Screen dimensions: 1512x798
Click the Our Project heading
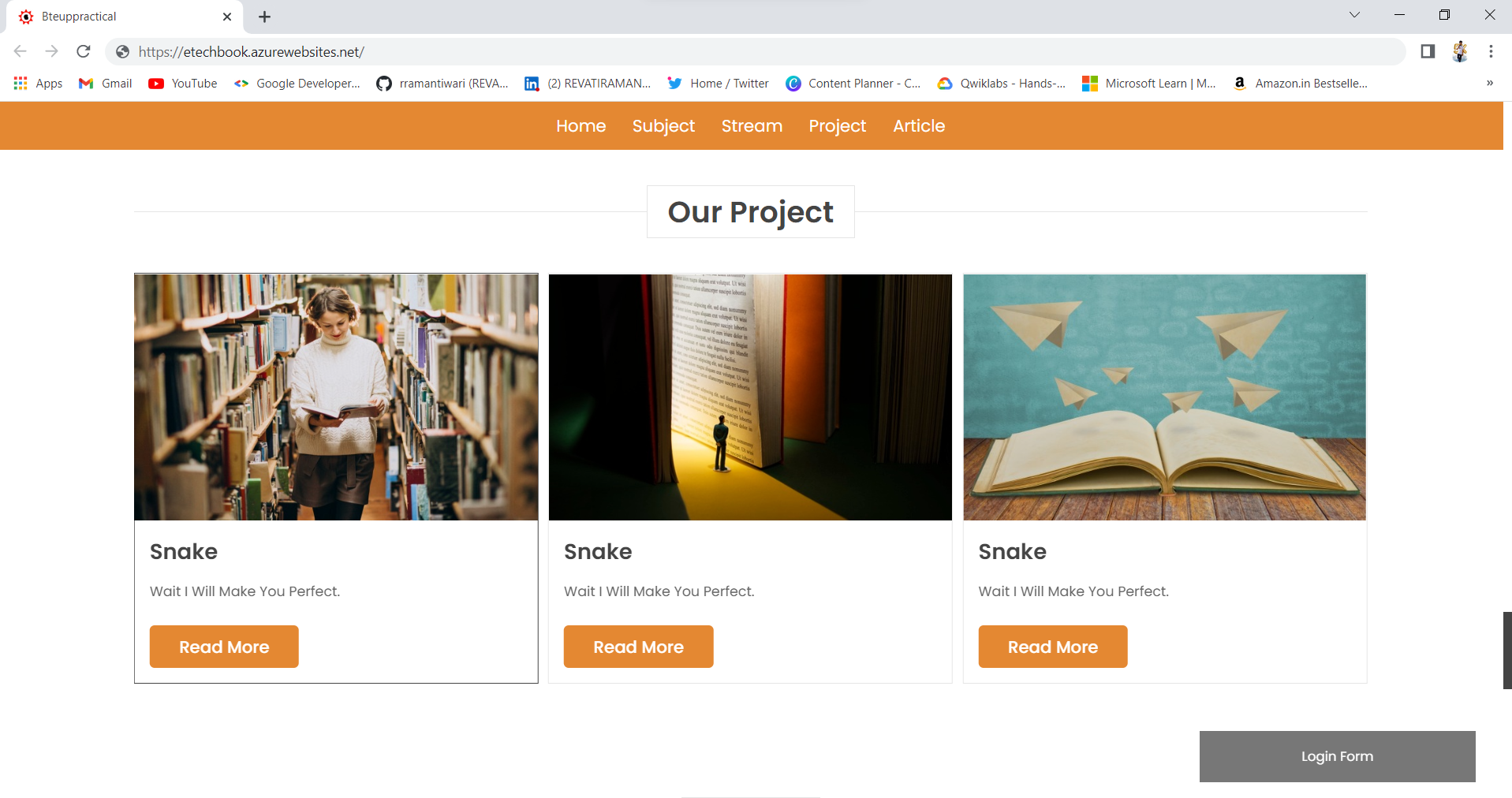[x=751, y=211]
